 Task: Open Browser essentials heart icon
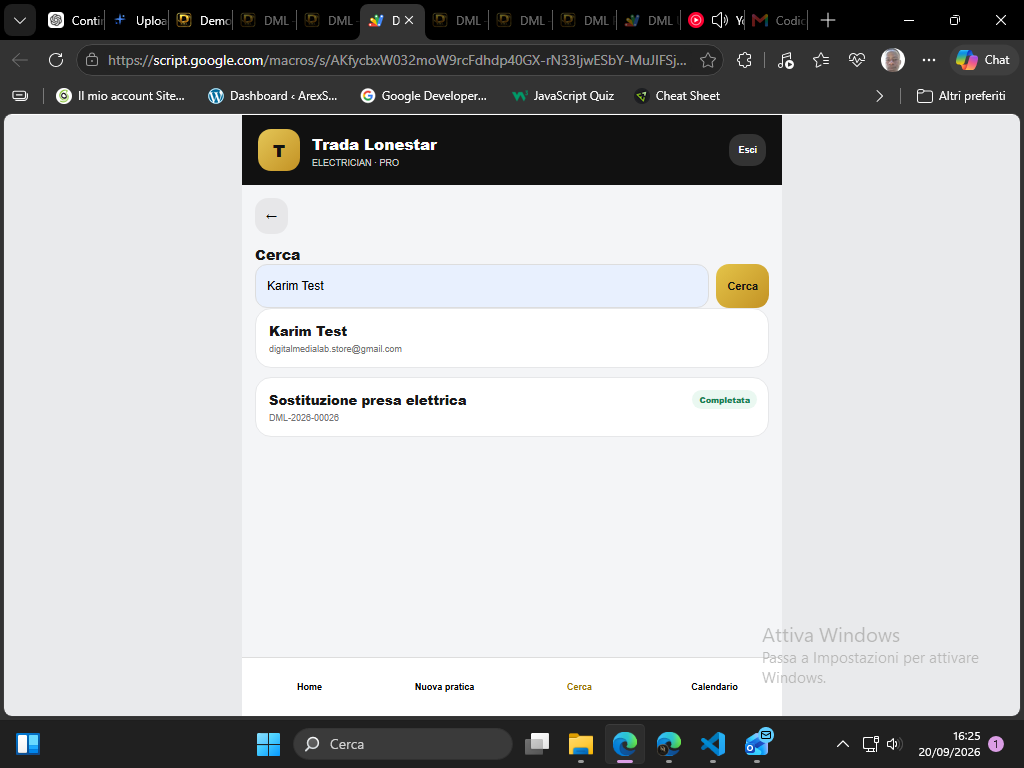pos(857,60)
